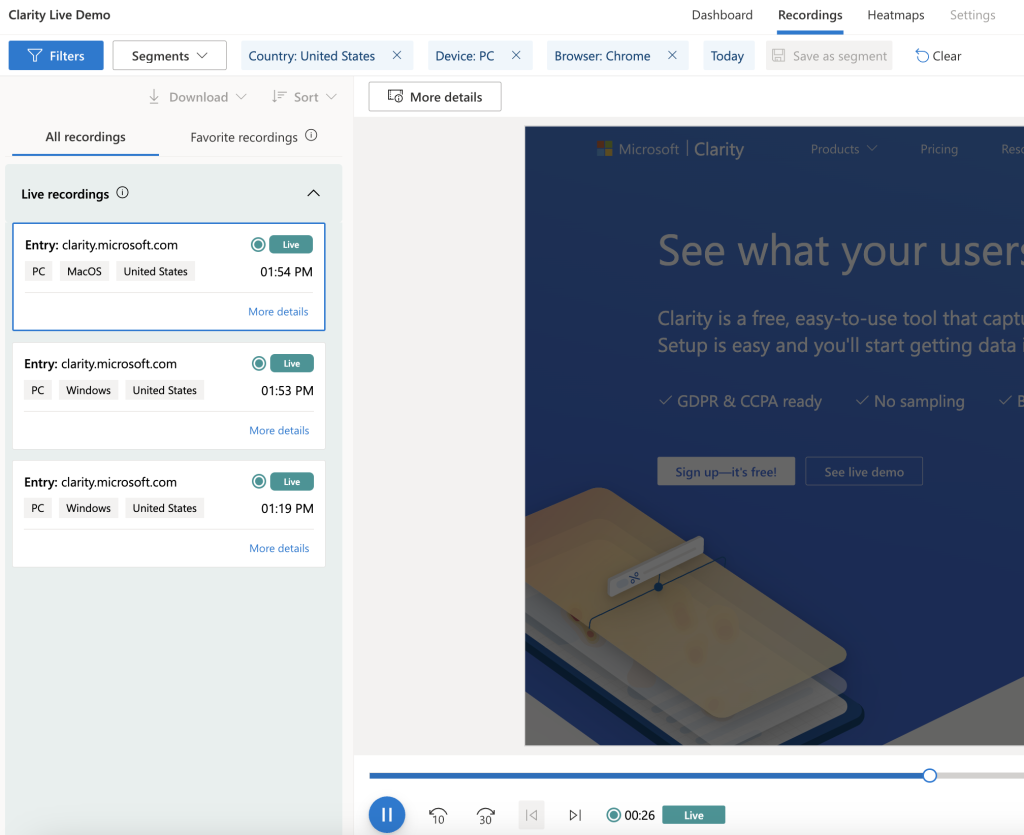Go to the Dashboard tab
The image size is (1024, 835).
pos(722,15)
